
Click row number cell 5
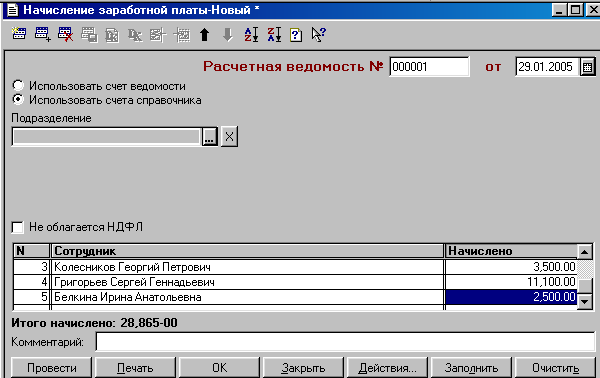(31, 297)
